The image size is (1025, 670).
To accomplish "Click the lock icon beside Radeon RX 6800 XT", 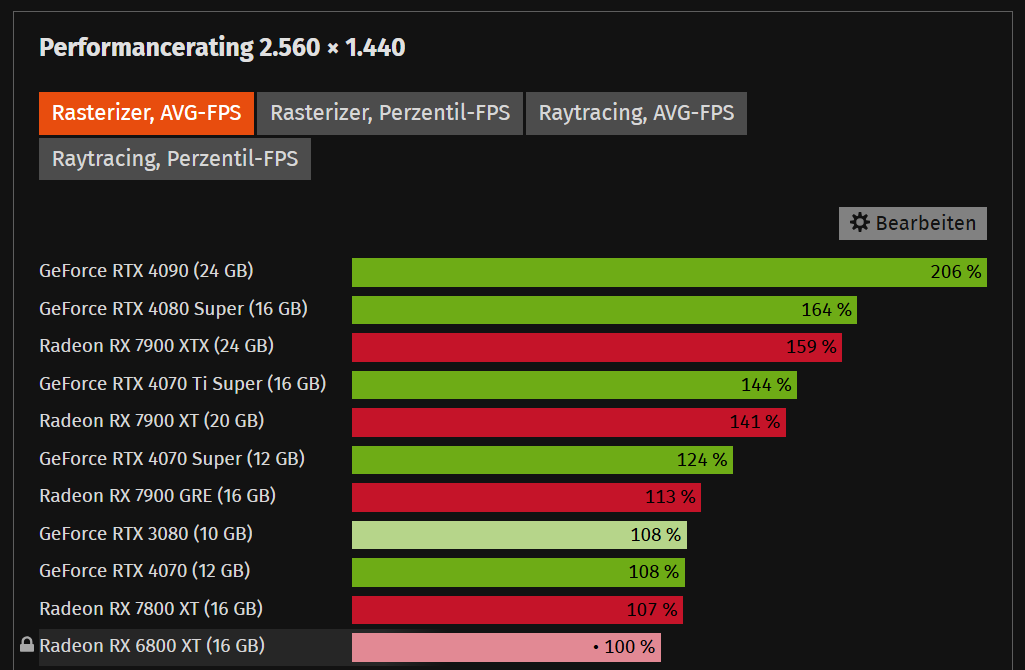I will pyautogui.click(x=27, y=645).
